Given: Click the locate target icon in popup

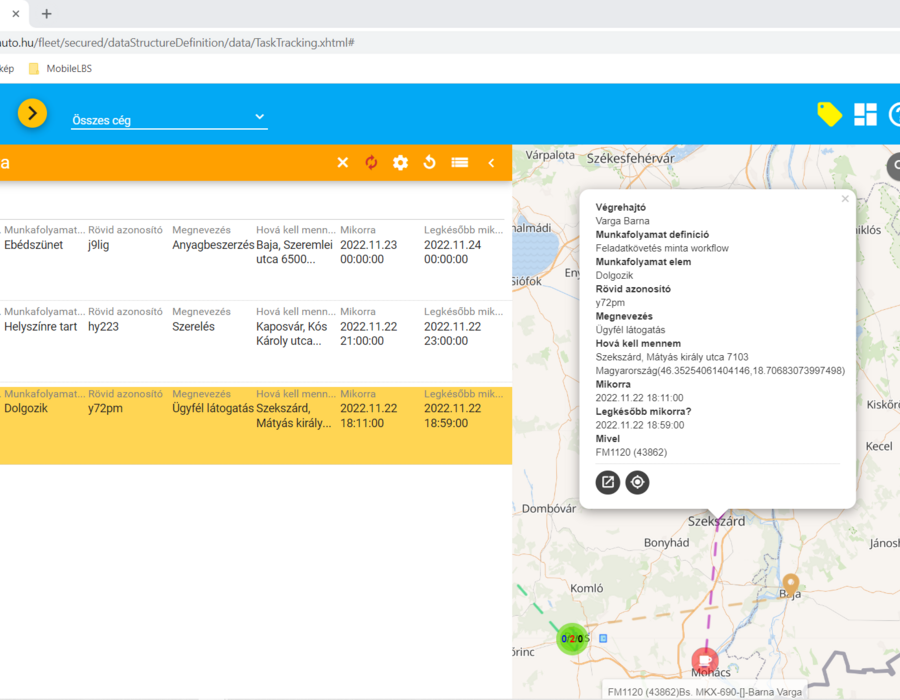Looking at the screenshot, I should (637, 482).
